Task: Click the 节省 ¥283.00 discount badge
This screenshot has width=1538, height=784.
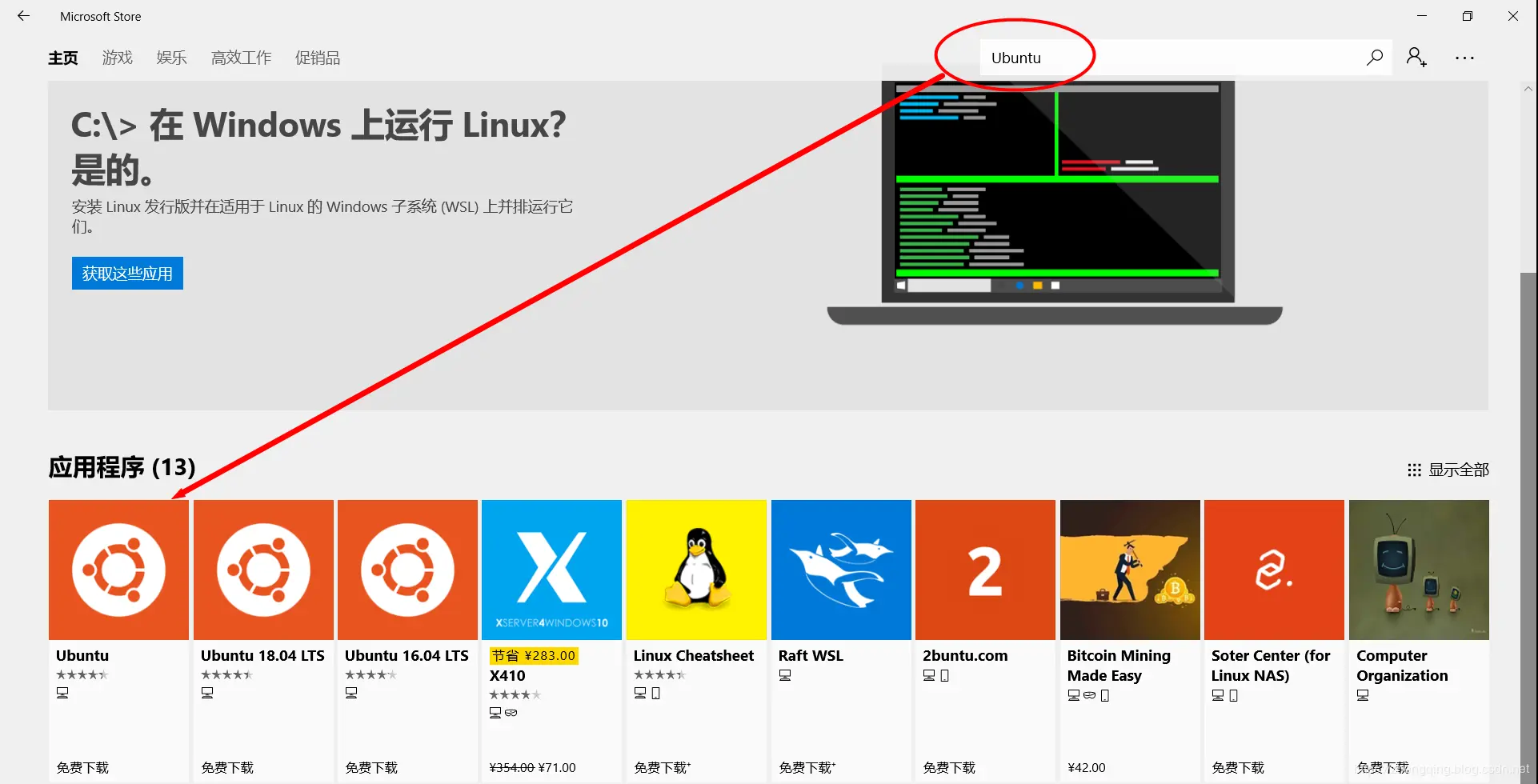Action: click(x=534, y=656)
